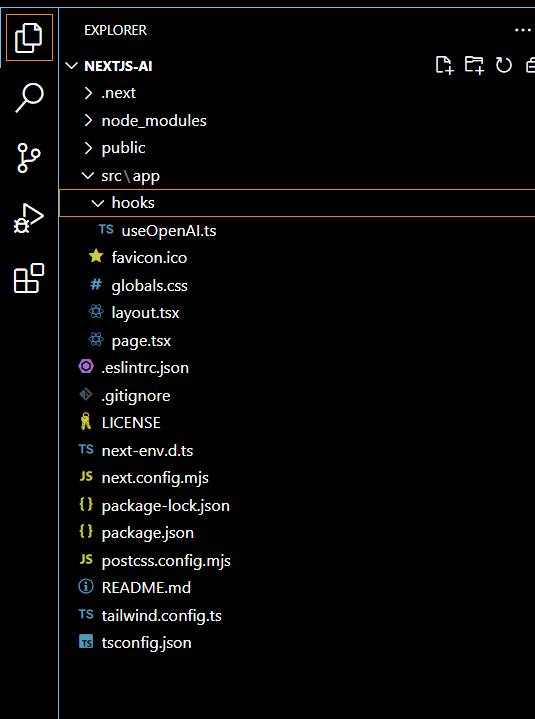Click TS icon beside tsconfig.json
This screenshot has height=719, width=535.
click(x=86, y=642)
